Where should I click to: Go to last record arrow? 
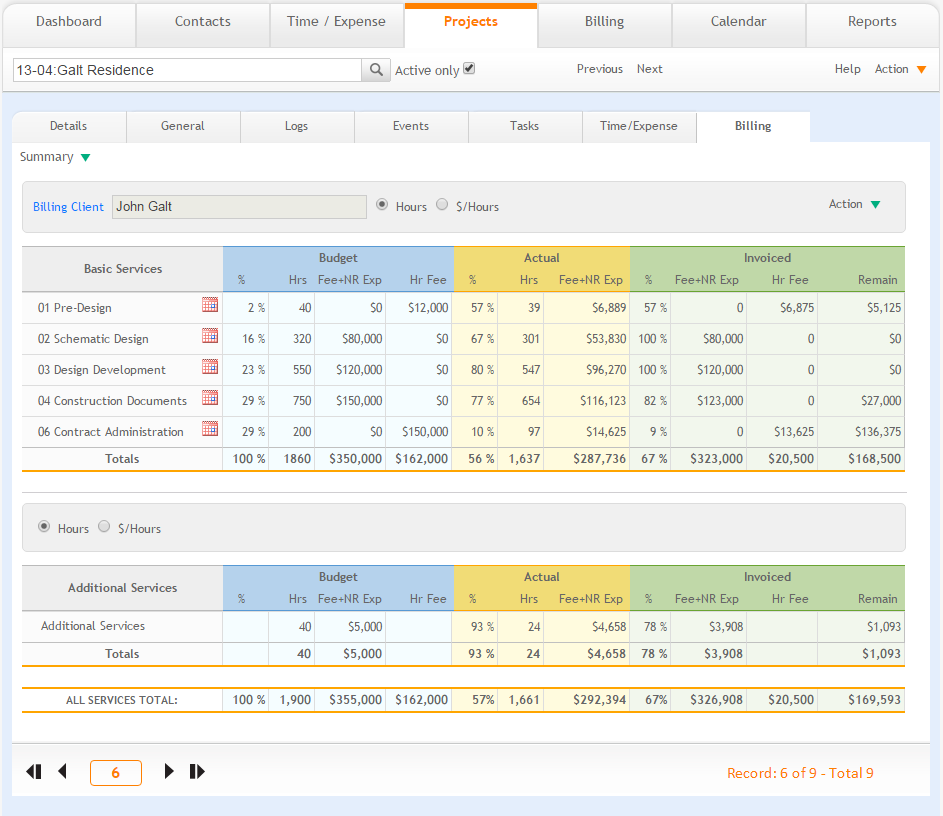click(197, 771)
